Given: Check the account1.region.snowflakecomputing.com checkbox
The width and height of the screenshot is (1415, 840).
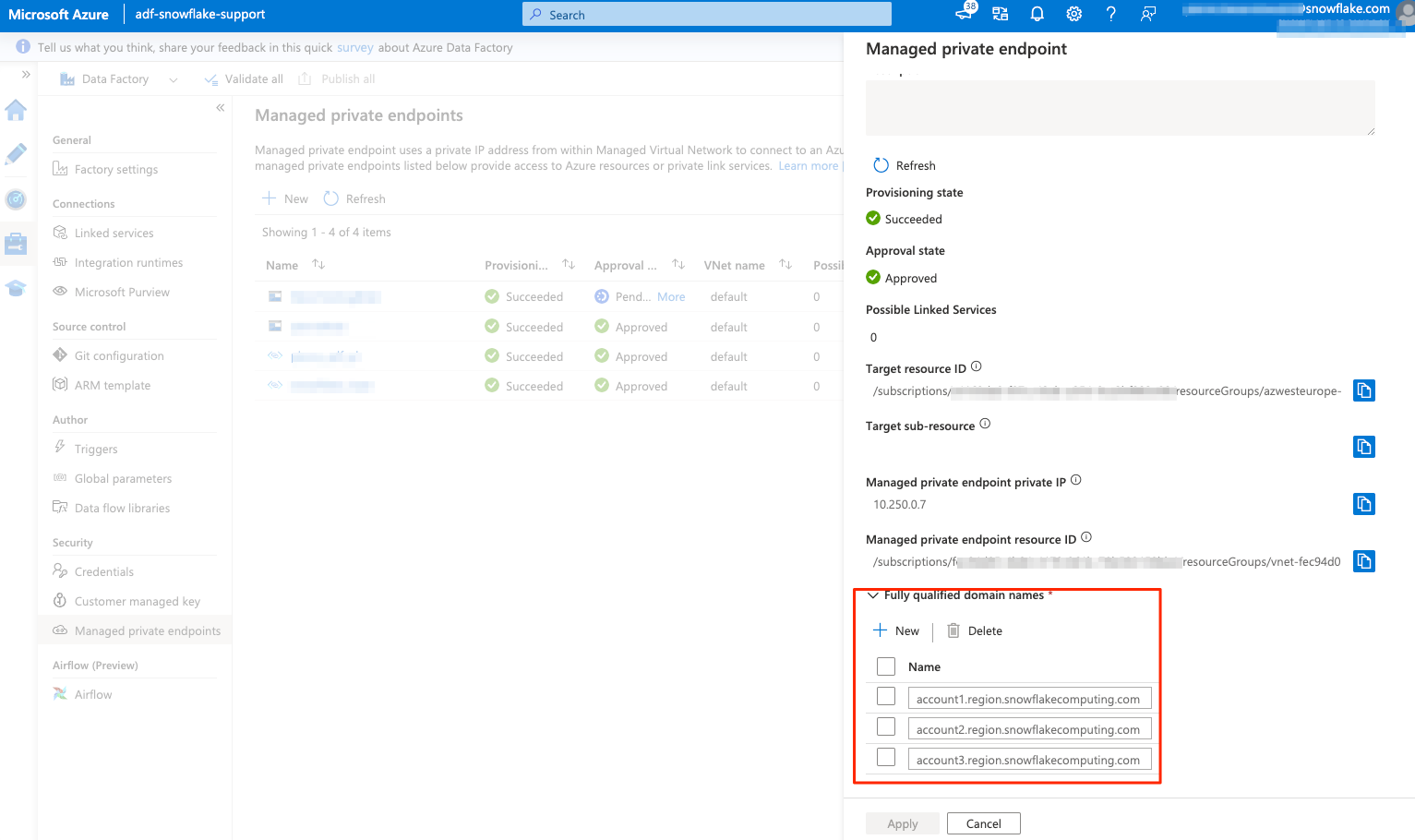Looking at the screenshot, I should 886,697.
